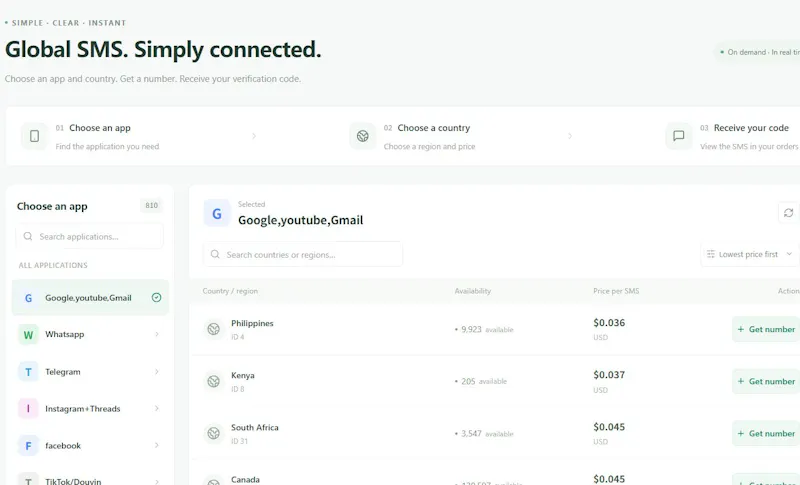This screenshot has width=800, height=485.
Task: Click the checkmark icon on Google,youtube,Gmail row
Action: click(x=157, y=297)
